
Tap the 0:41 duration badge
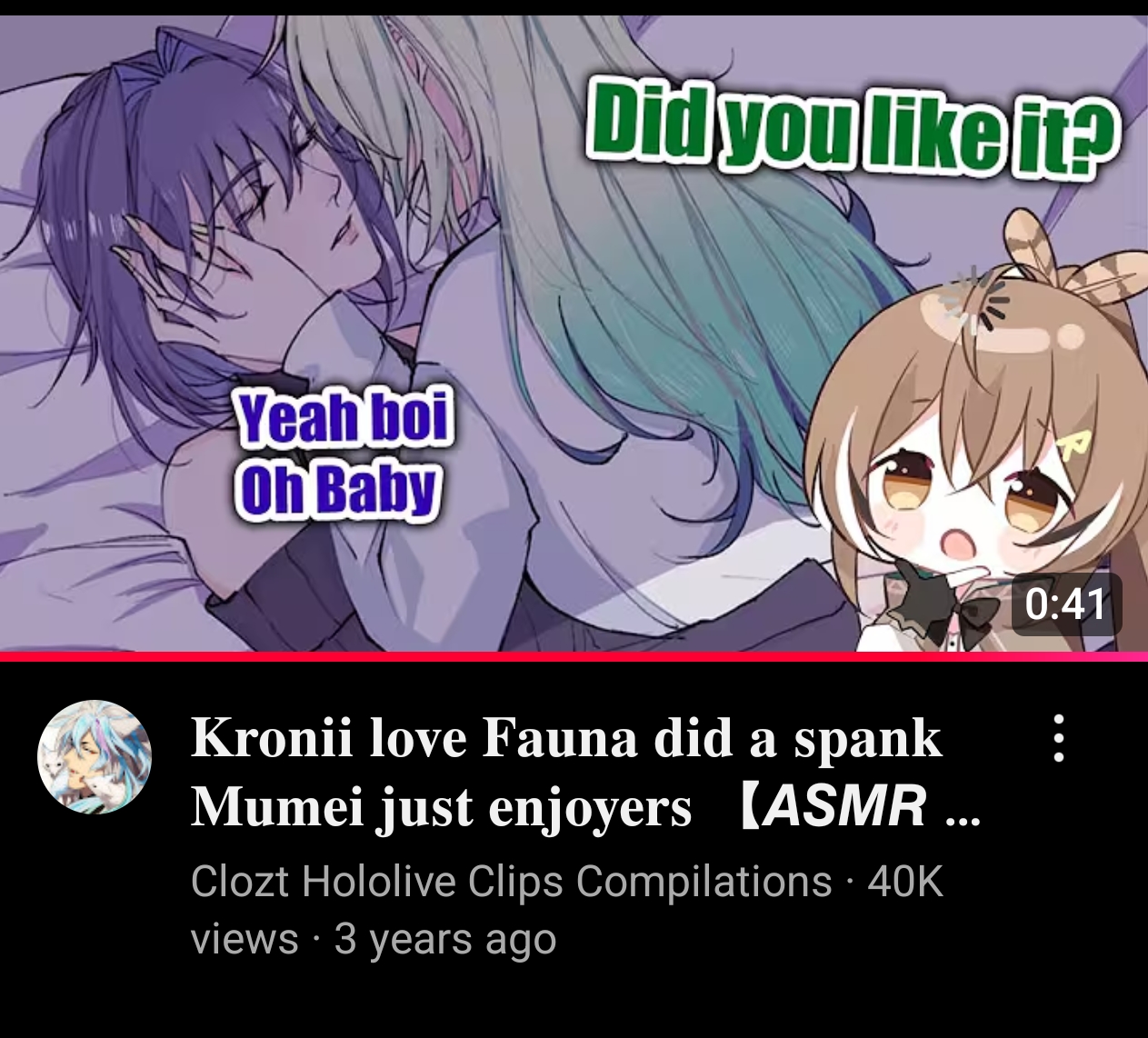click(x=1066, y=604)
